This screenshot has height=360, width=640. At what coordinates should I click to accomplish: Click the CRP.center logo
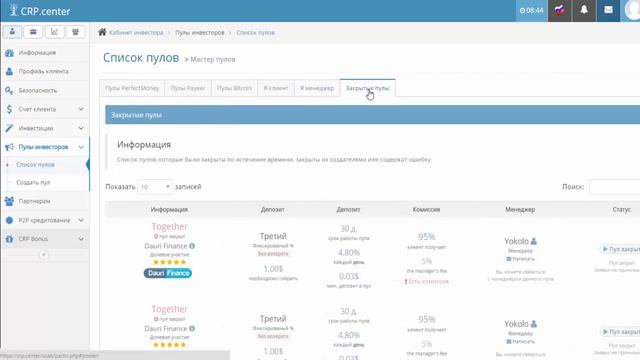[40, 11]
